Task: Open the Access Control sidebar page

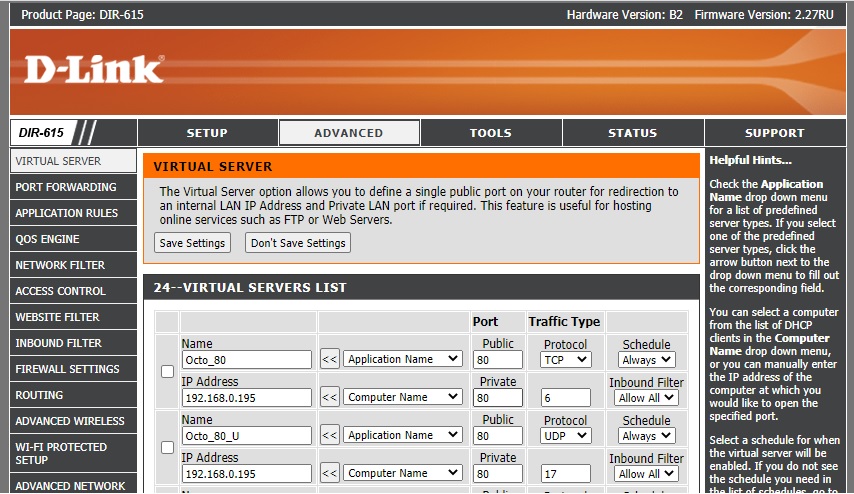Action: [x=73, y=291]
